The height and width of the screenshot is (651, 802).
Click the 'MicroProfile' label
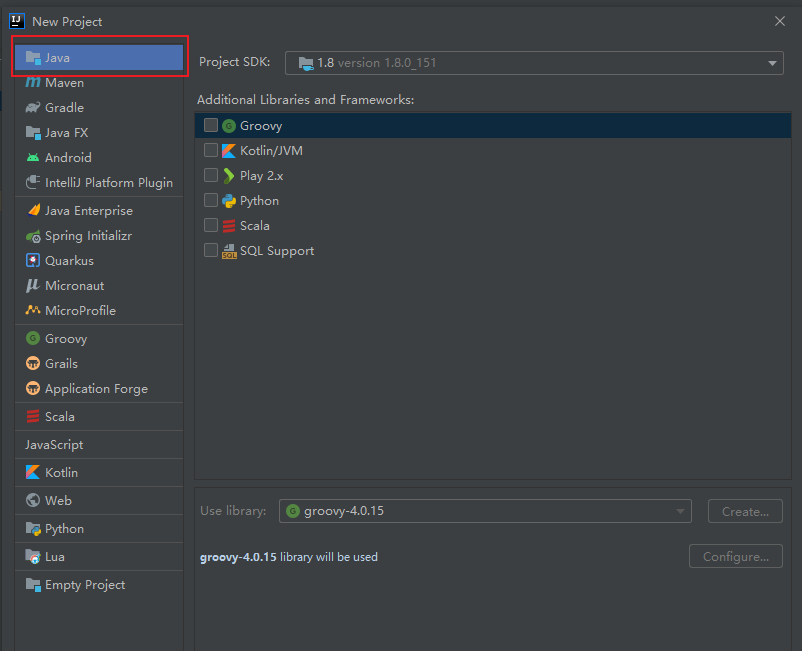[x=80, y=310]
